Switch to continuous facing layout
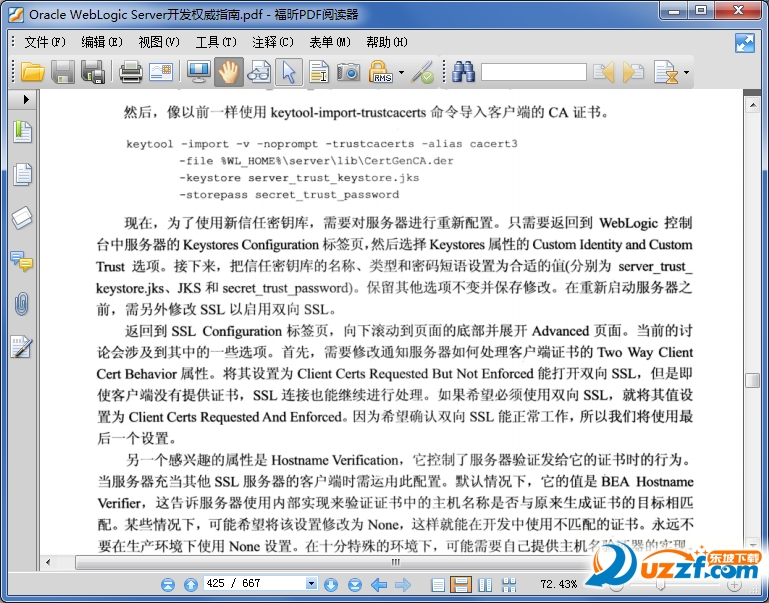Image resolution: width=769 pixels, height=603 pixels. point(509,584)
